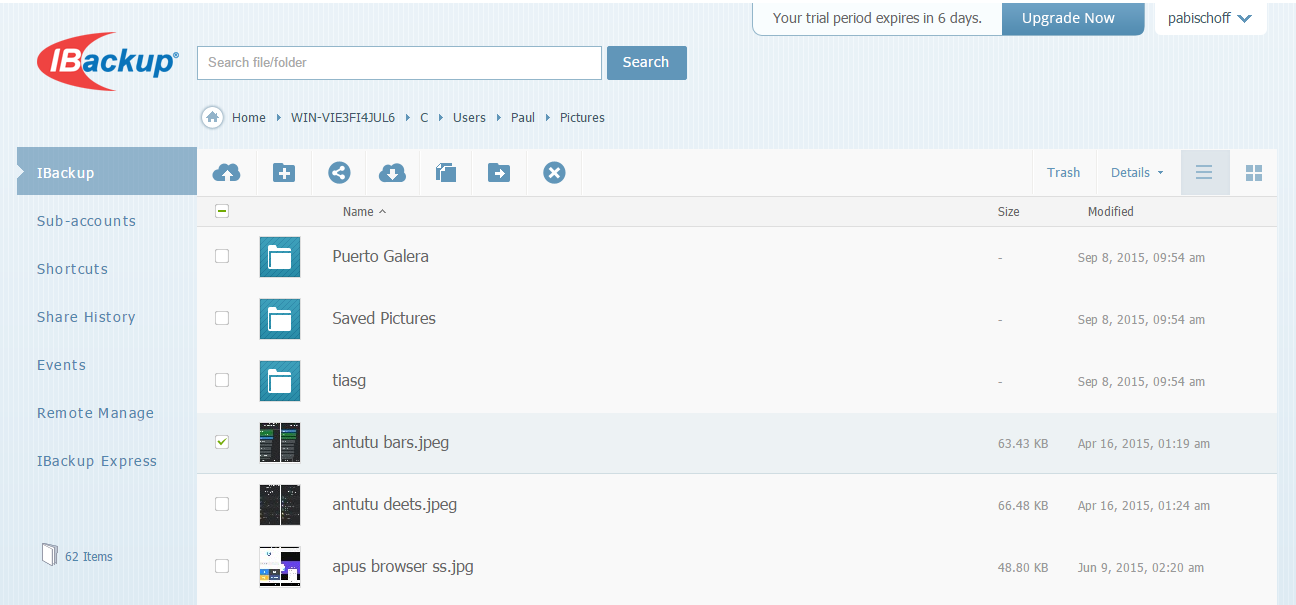Viewport: 1296px width, 605px height.
Task: Open Share History in sidebar
Action: point(86,317)
